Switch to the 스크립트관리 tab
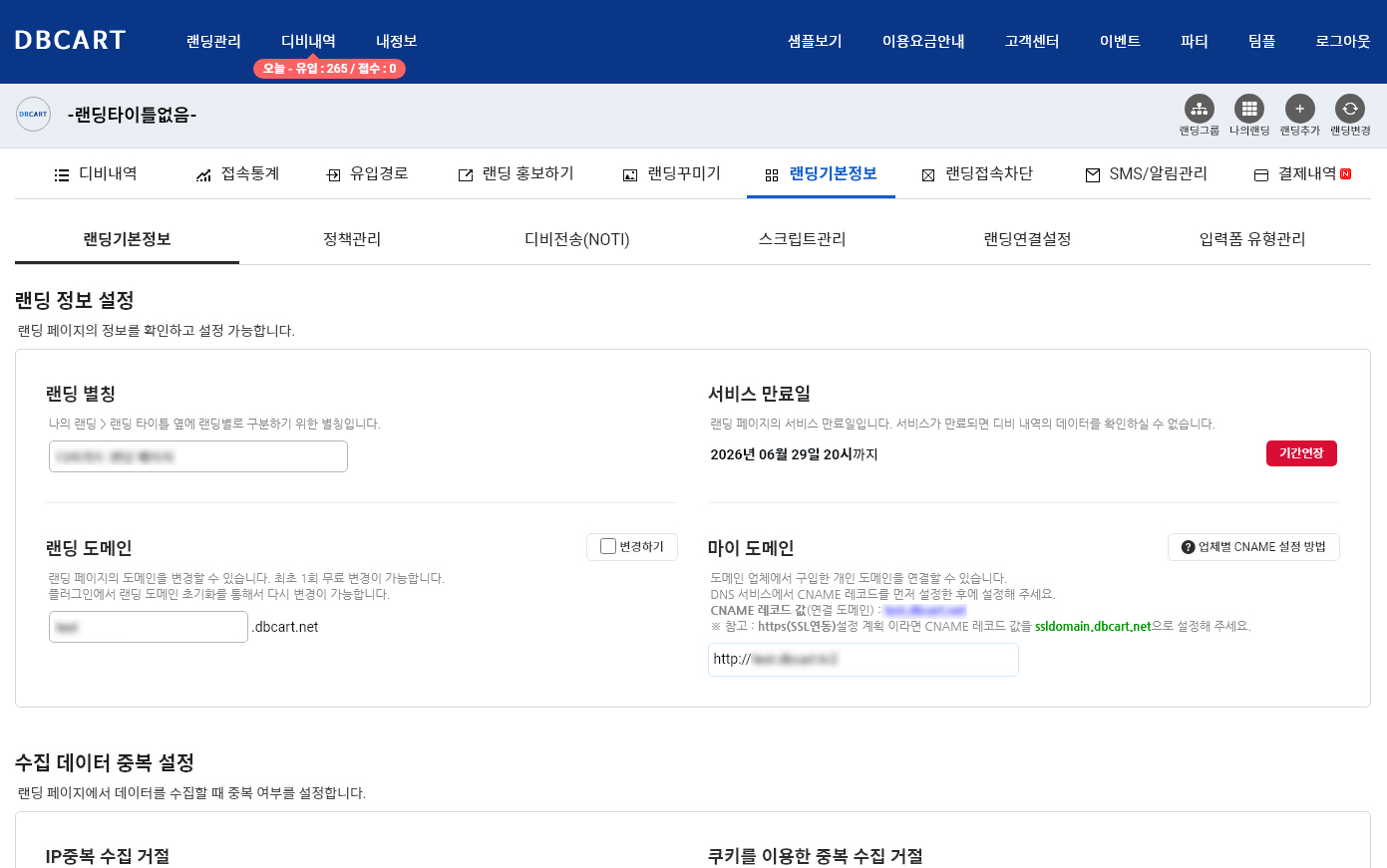This screenshot has width=1387, height=868. [802, 239]
